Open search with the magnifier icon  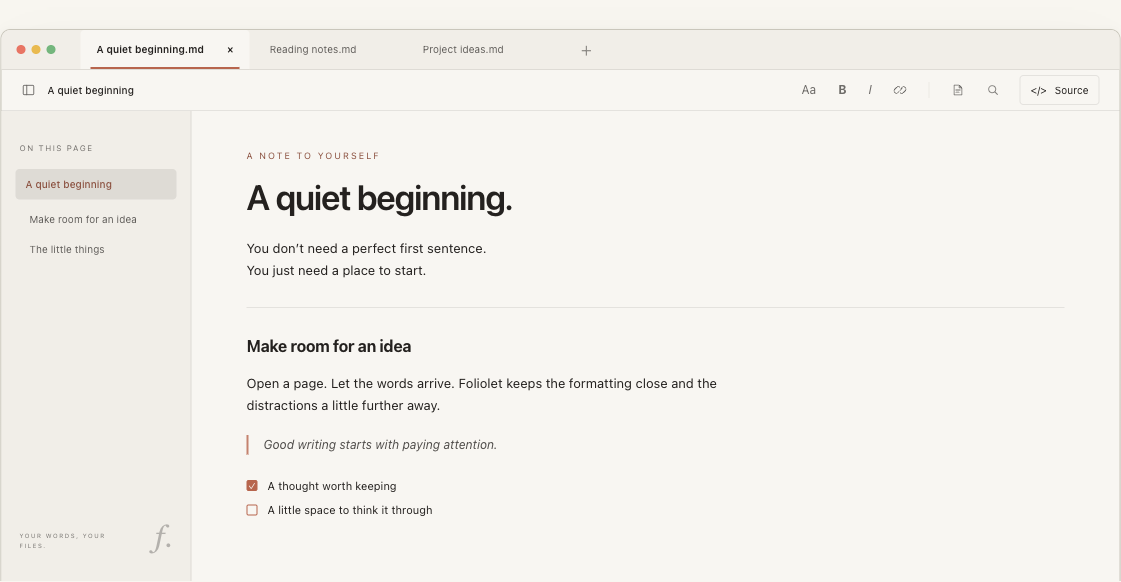pos(993,90)
